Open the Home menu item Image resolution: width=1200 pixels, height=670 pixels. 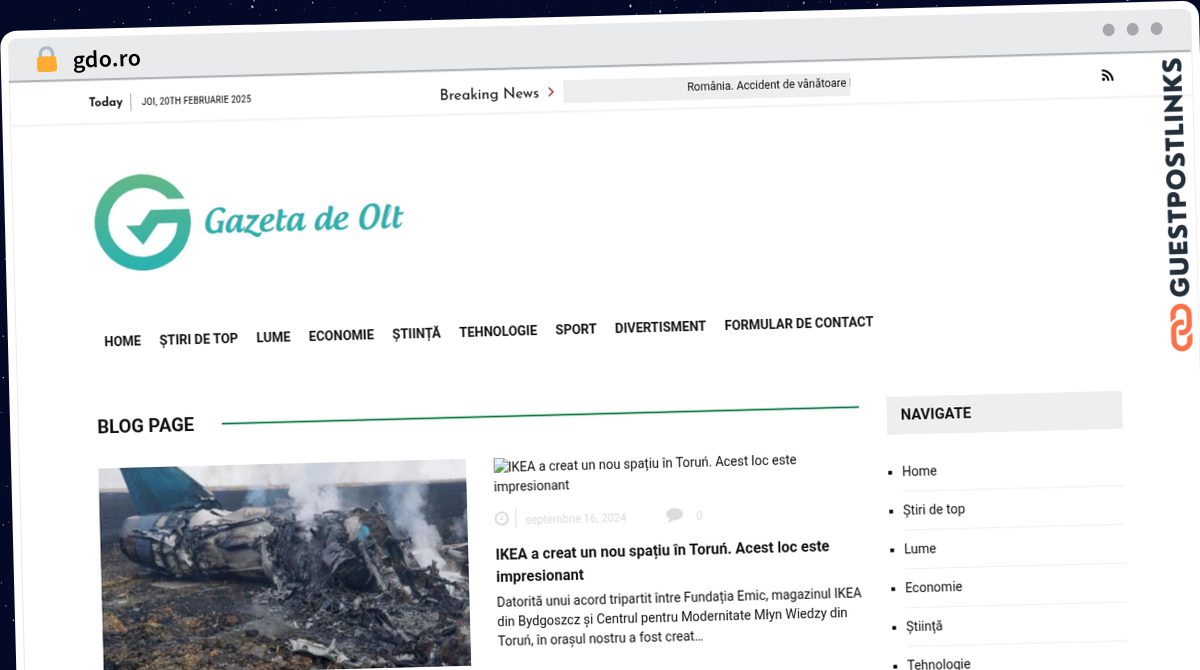pos(122,341)
